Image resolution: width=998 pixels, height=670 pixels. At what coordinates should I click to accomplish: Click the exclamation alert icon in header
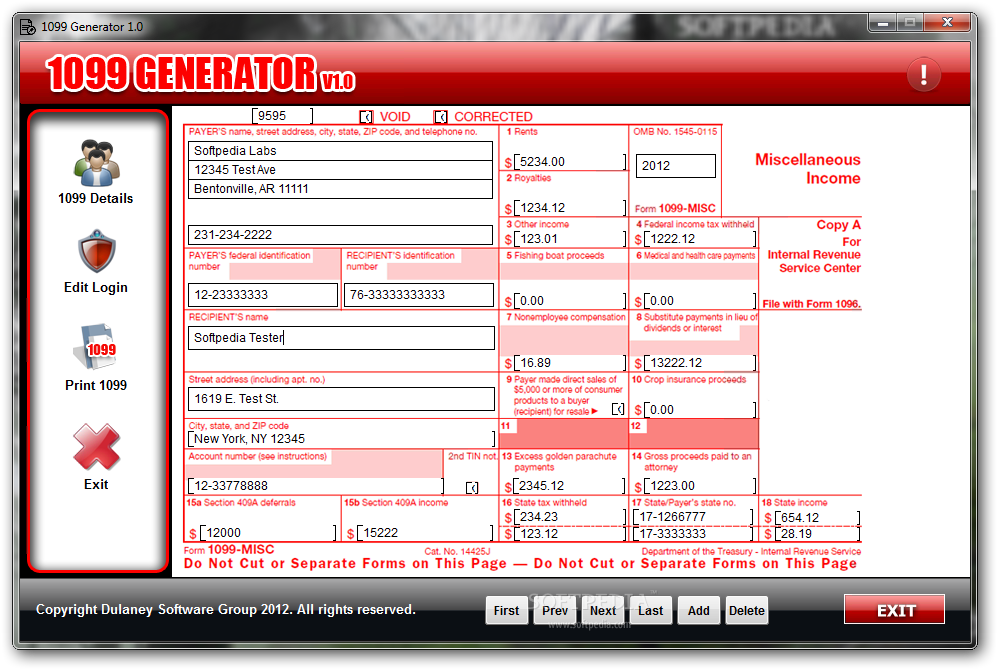[x=923, y=74]
